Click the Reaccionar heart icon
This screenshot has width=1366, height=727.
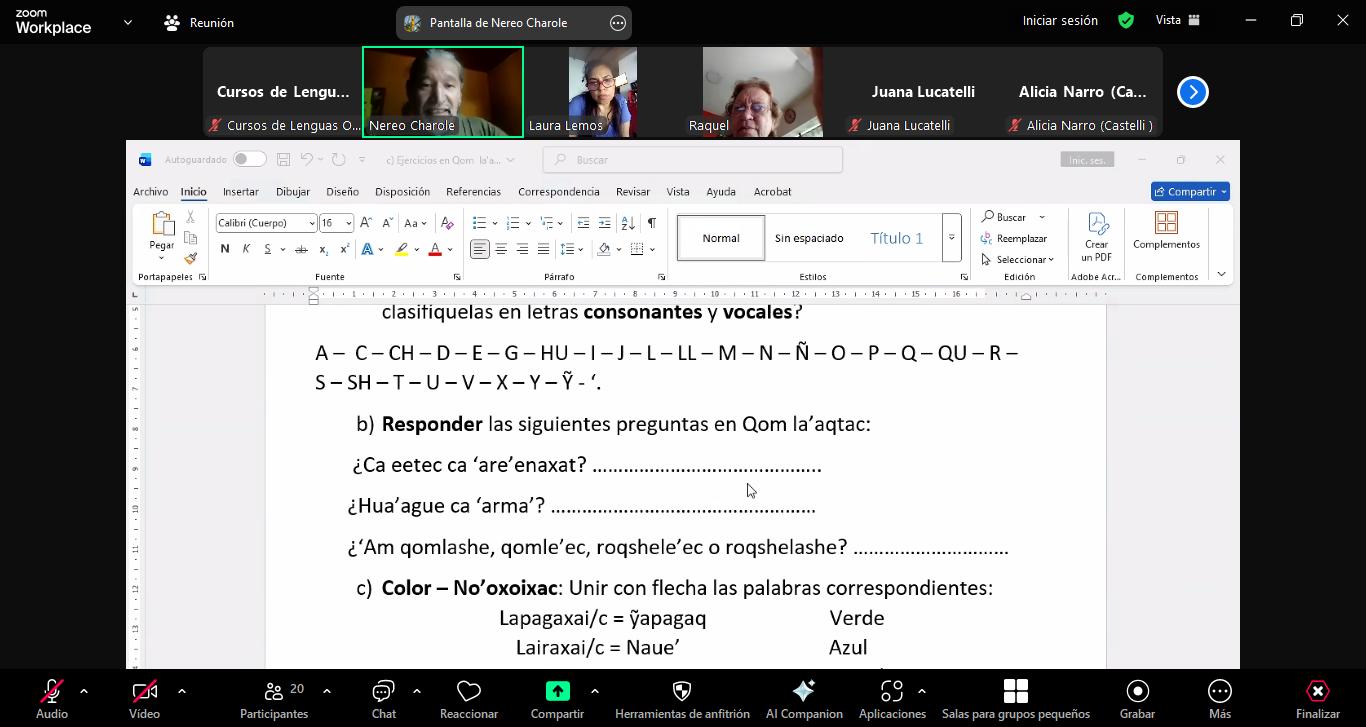pyautogui.click(x=469, y=692)
